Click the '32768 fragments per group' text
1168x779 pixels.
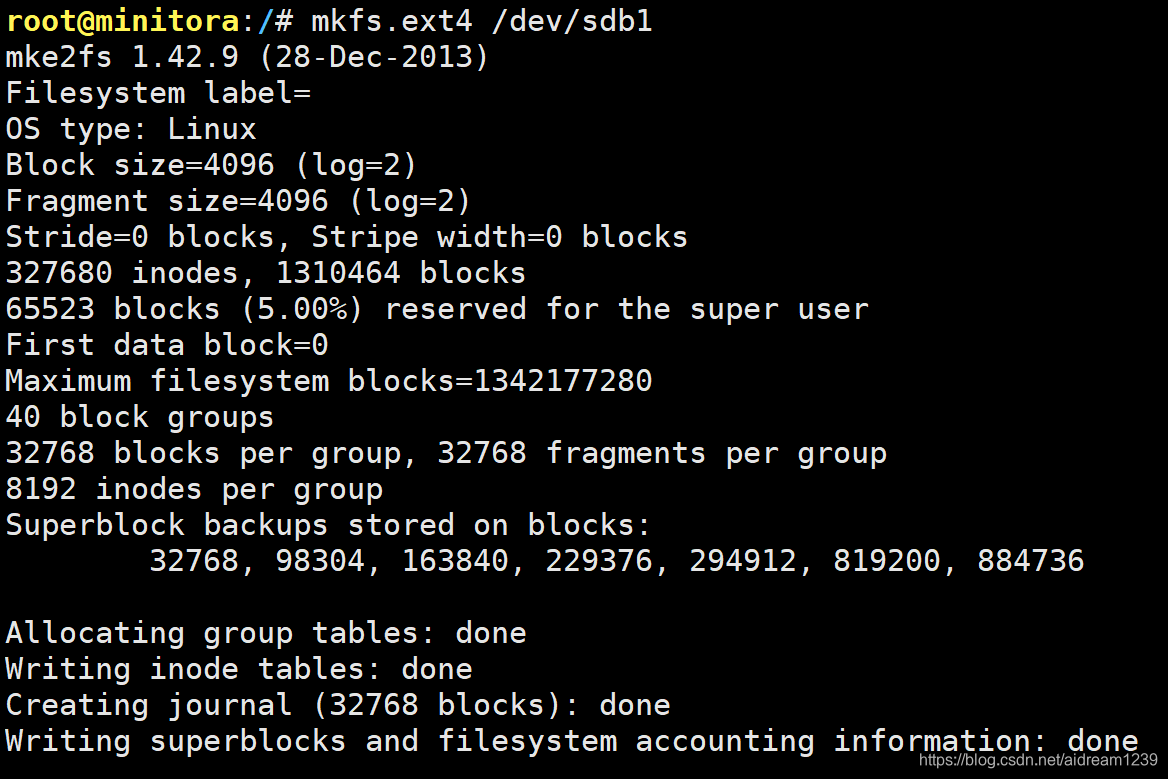662,453
